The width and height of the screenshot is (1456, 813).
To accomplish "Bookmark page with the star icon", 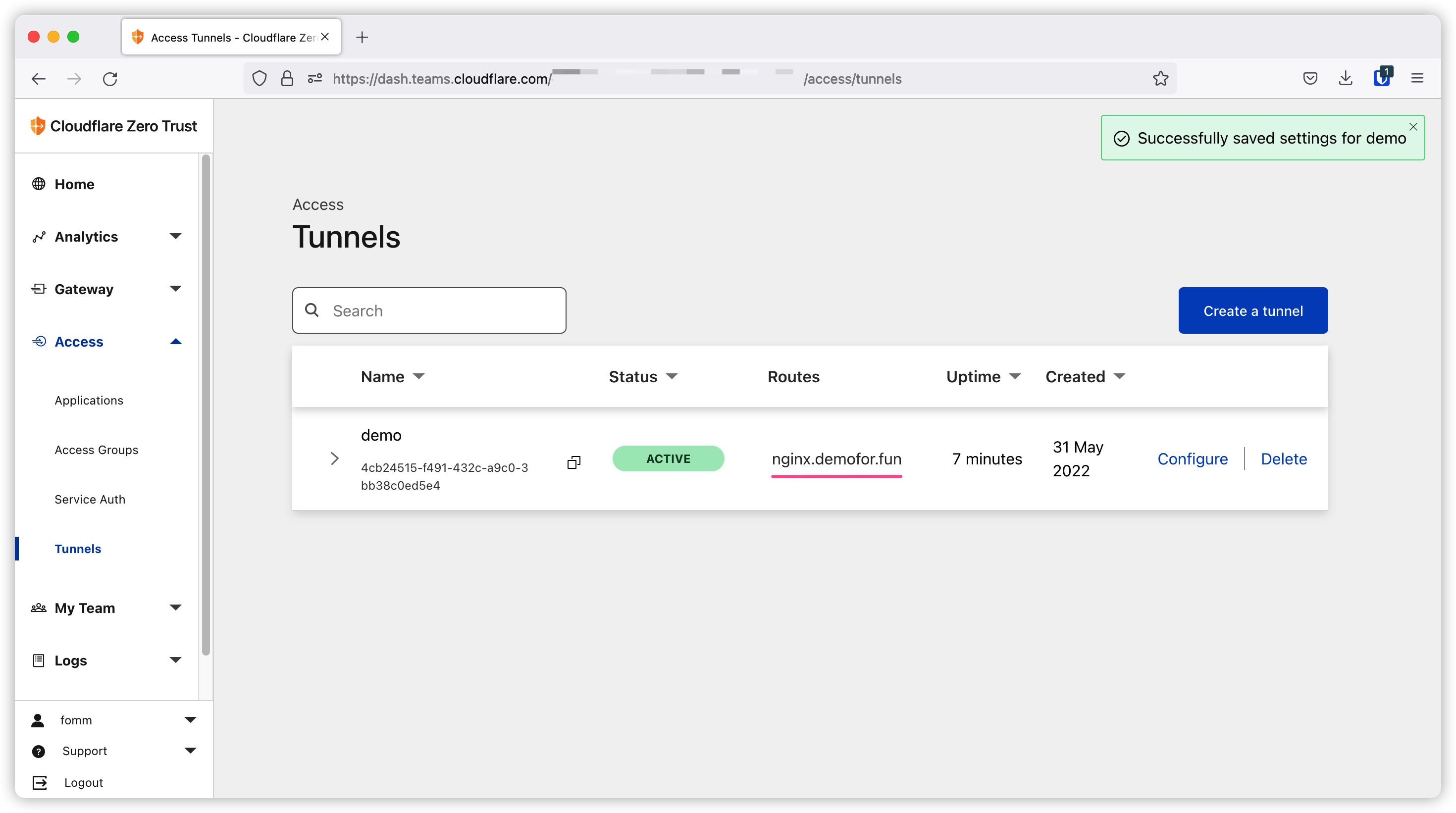I will (1160, 79).
